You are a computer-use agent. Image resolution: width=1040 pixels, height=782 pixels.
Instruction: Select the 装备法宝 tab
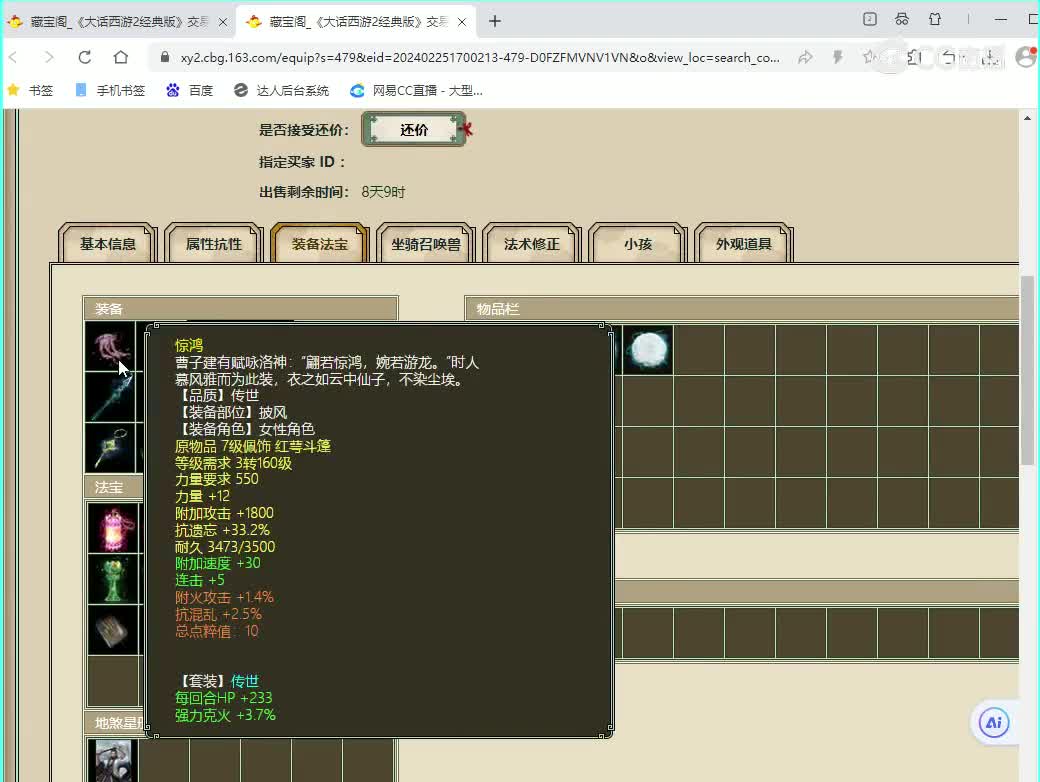pyautogui.click(x=320, y=243)
